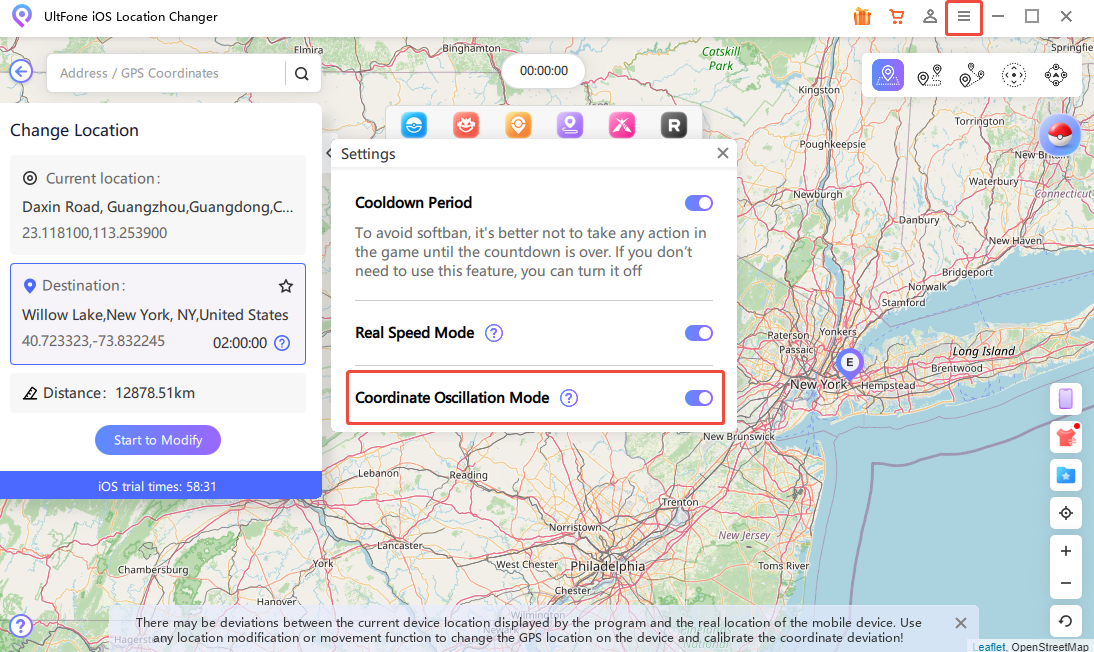The image size is (1094, 652).
Task: Open the red shirt icon with notification
Action: click(1065, 436)
